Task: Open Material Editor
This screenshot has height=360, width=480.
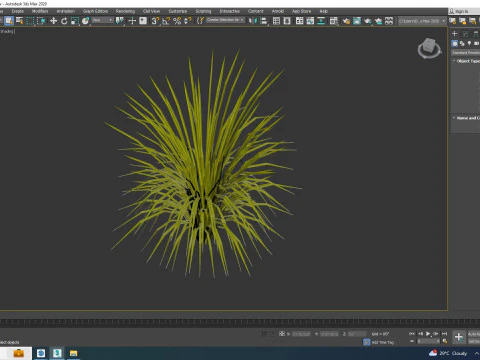Action: pyautogui.click(x=334, y=21)
